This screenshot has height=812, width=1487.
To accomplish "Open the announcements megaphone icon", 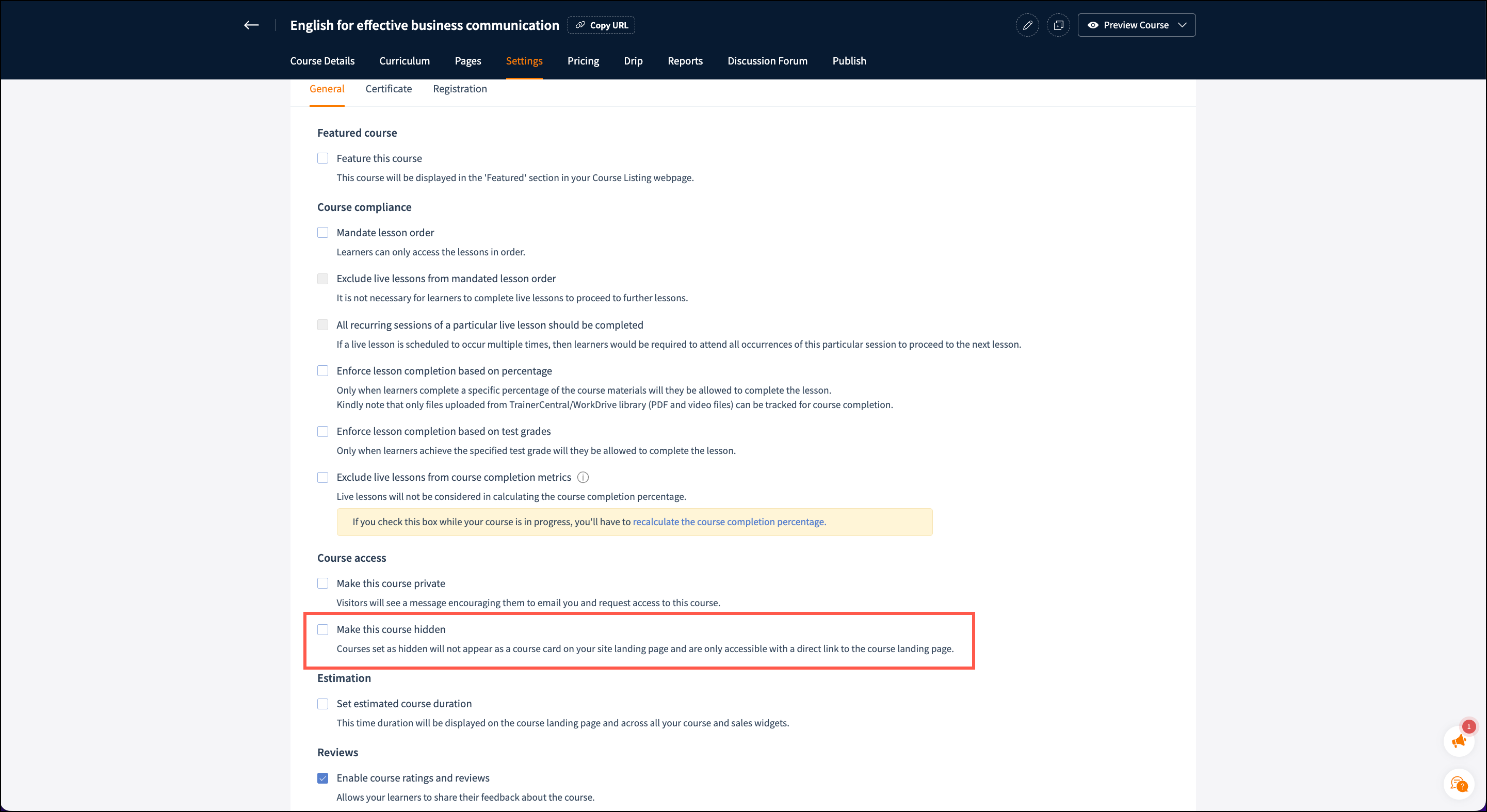I will [1458, 742].
